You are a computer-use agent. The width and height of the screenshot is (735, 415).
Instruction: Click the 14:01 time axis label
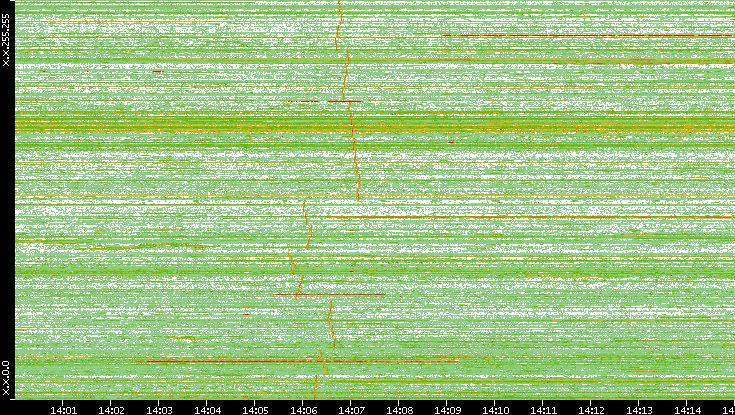[x=63, y=410]
